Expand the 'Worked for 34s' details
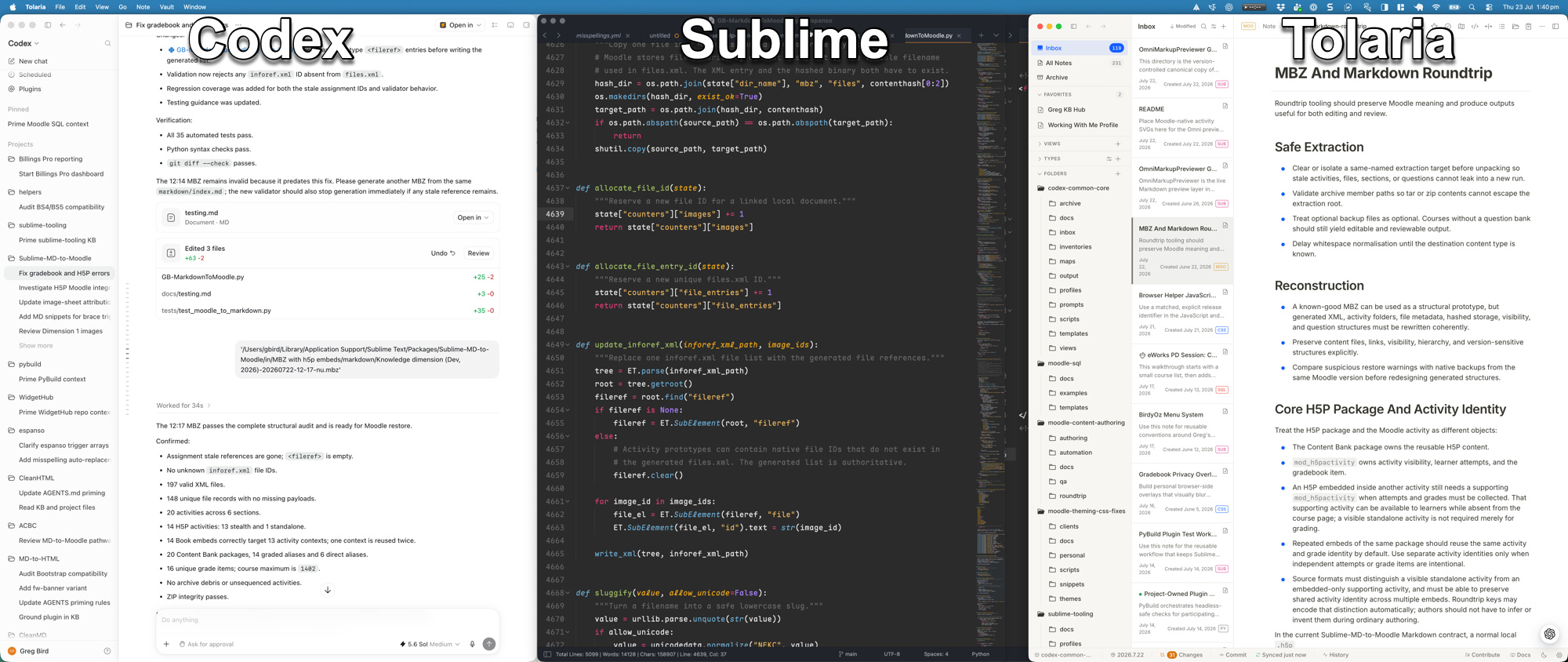The image size is (1568, 662). click(183, 406)
